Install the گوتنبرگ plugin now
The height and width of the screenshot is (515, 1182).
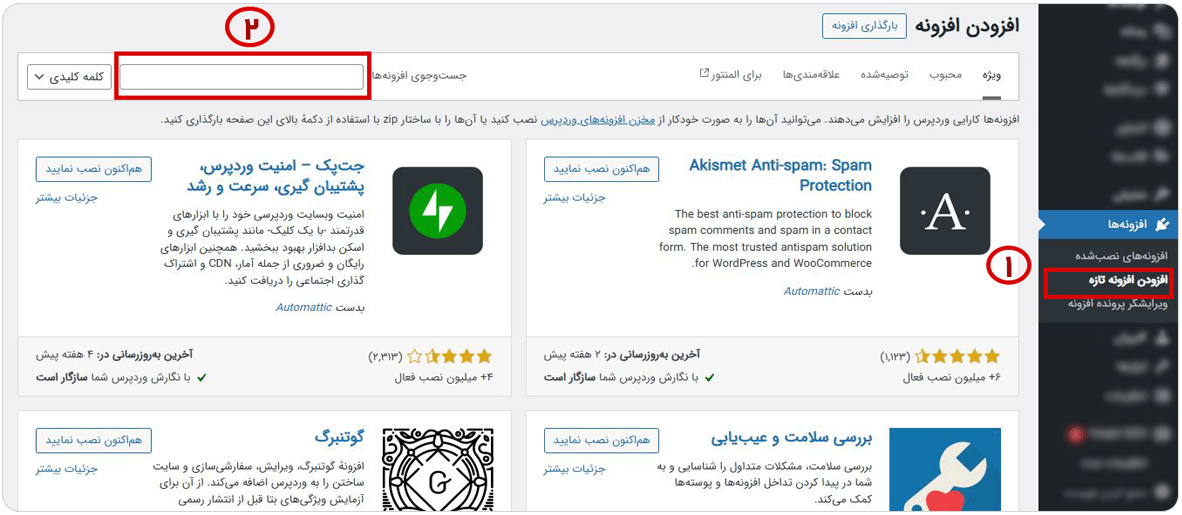click(x=93, y=440)
